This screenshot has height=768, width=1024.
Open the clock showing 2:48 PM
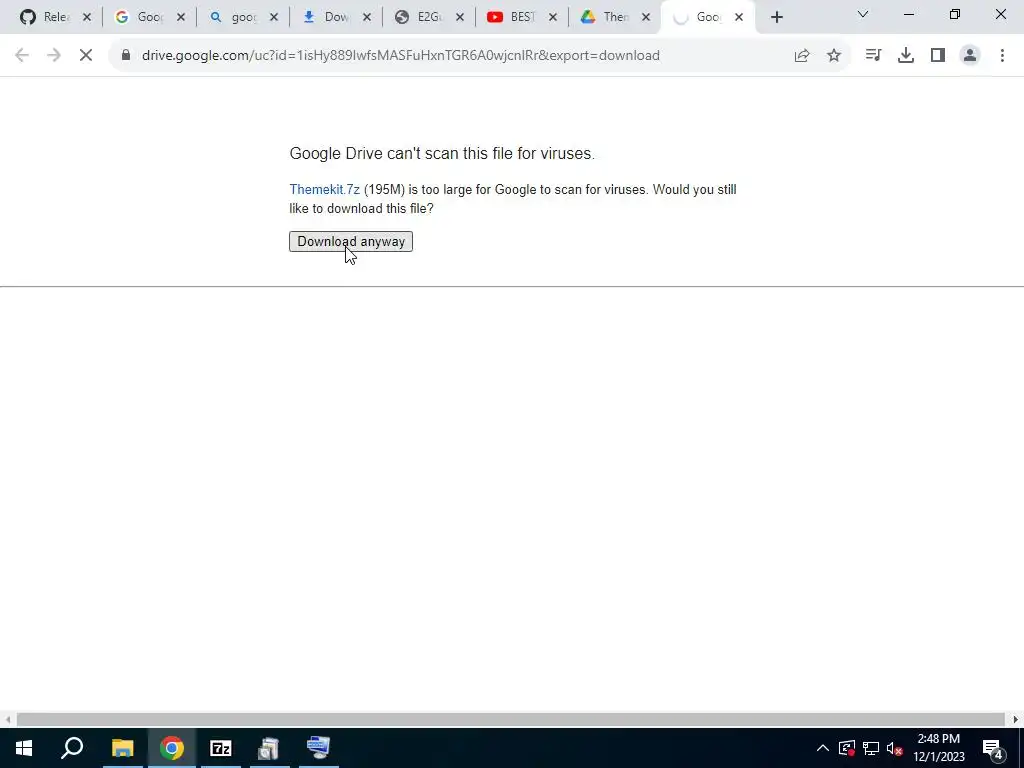pyautogui.click(x=938, y=748)
